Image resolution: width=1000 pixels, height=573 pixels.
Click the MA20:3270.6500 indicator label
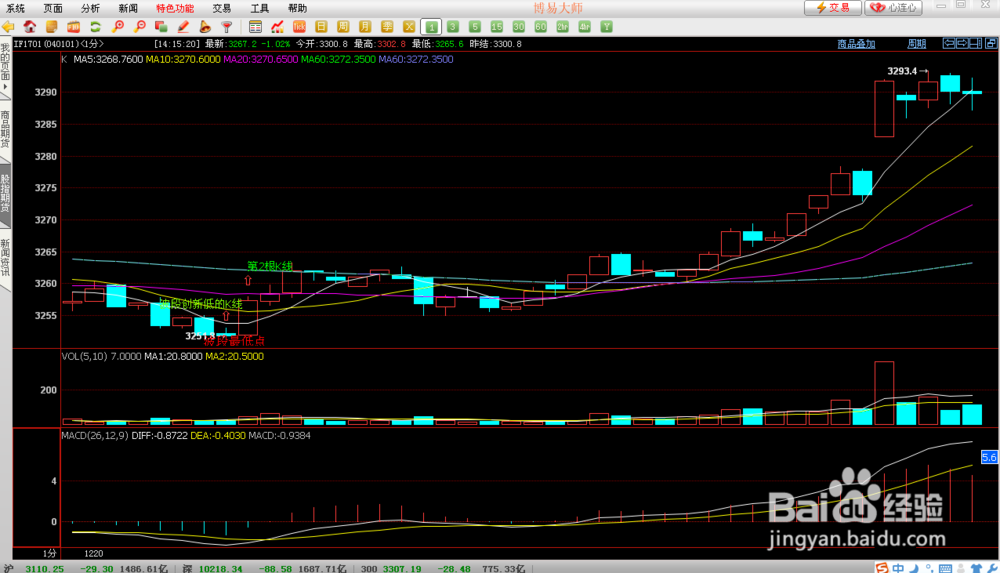tap(261, 59)
